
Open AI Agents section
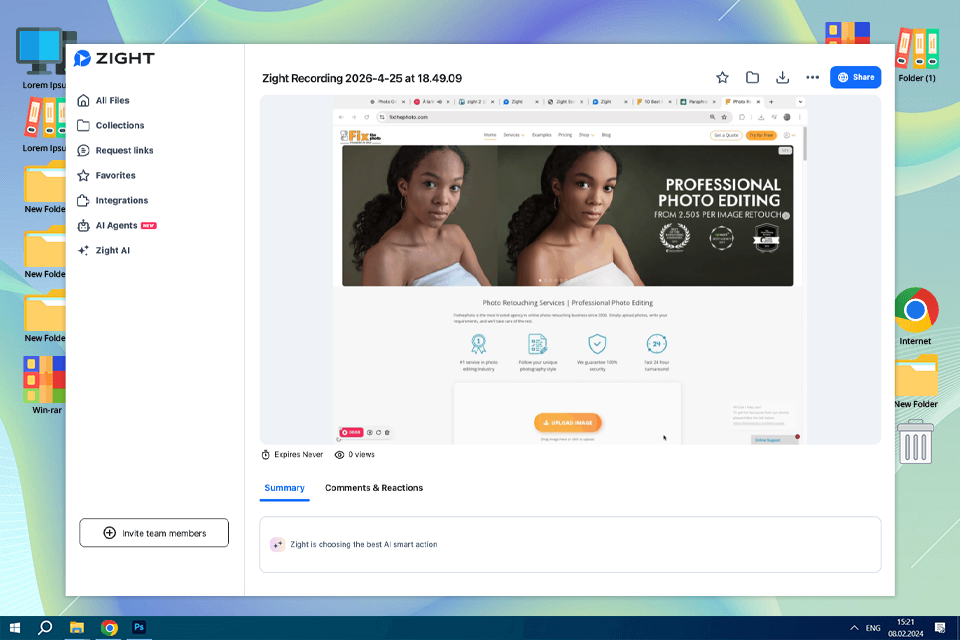[116, 225]
